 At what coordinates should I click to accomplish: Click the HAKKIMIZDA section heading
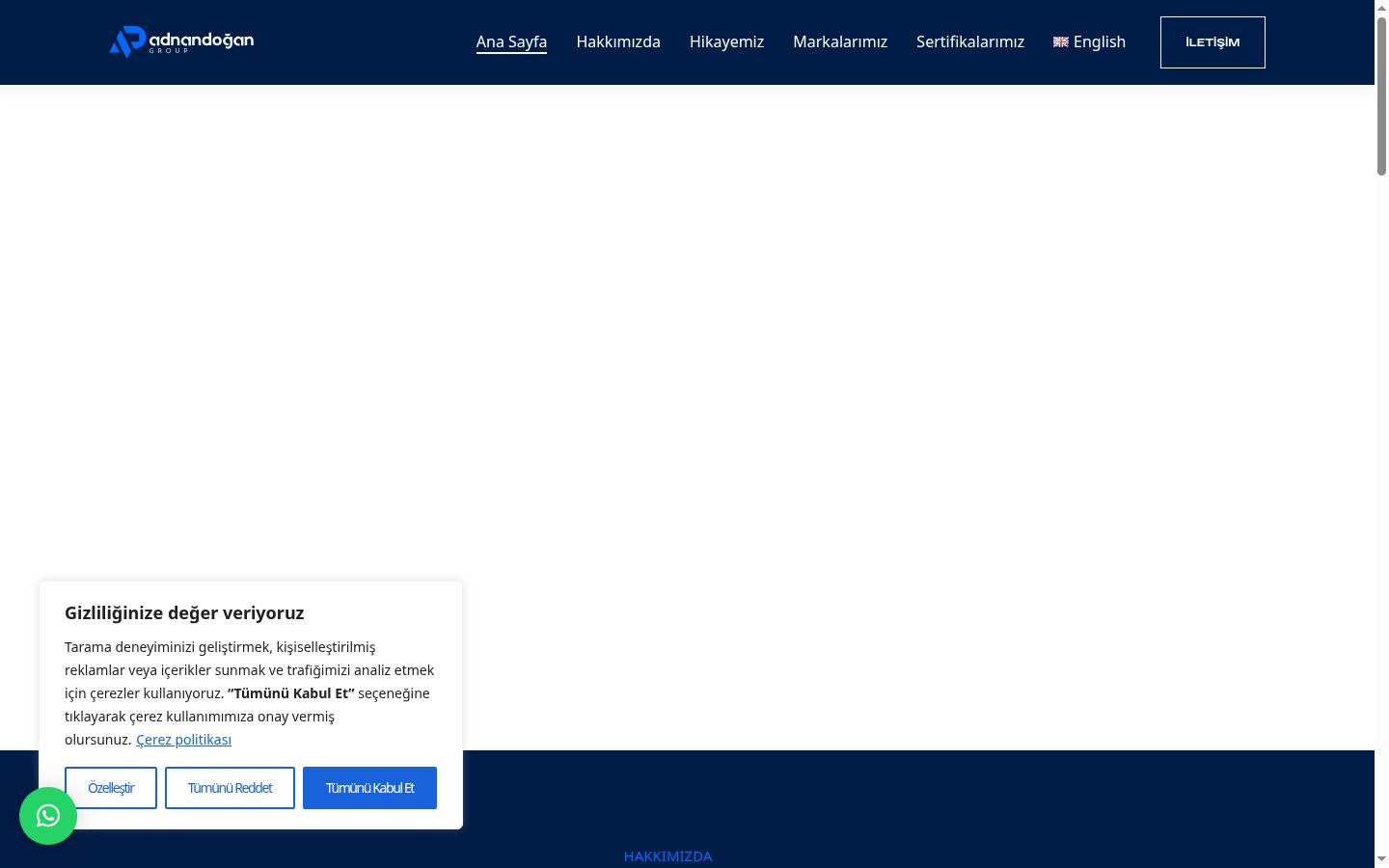[667, 856]
